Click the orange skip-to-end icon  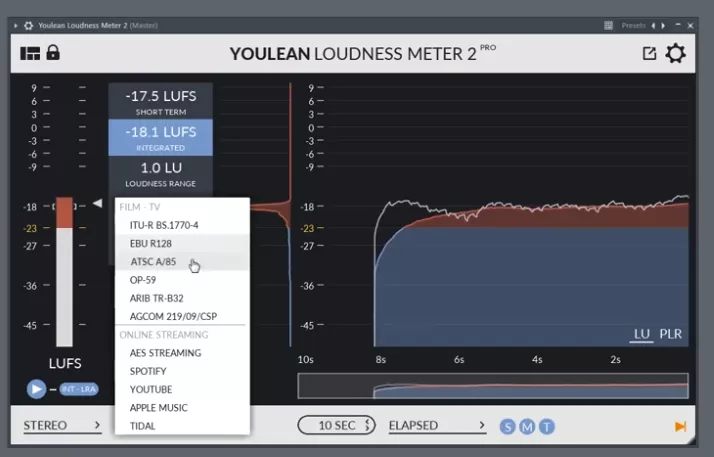pos(680,427)
